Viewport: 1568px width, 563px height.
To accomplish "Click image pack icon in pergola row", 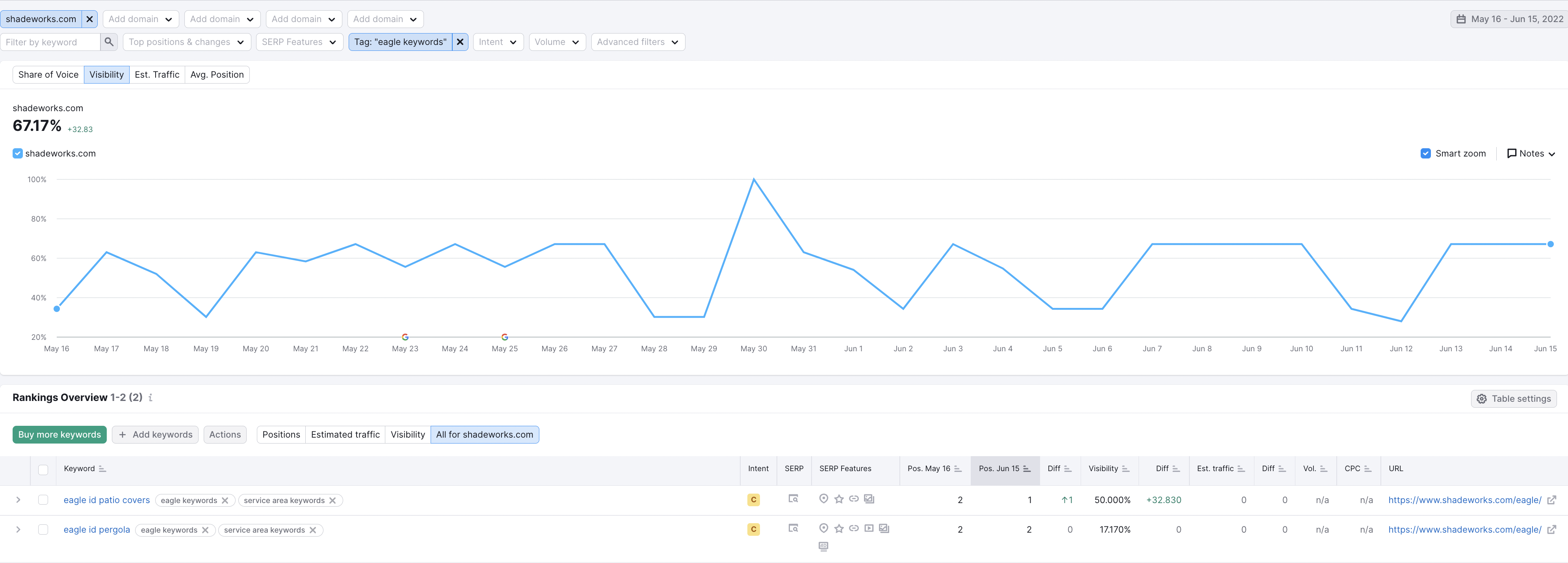I will (884, 528).
